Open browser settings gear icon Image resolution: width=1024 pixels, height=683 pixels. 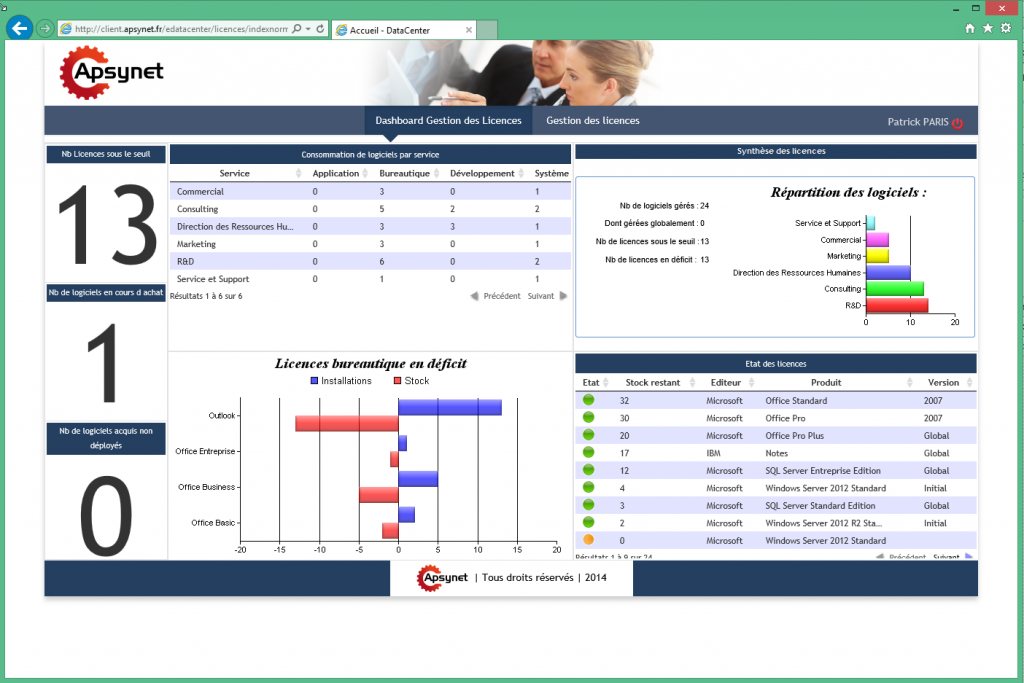pyautogui.click(x=1007, y=29)
